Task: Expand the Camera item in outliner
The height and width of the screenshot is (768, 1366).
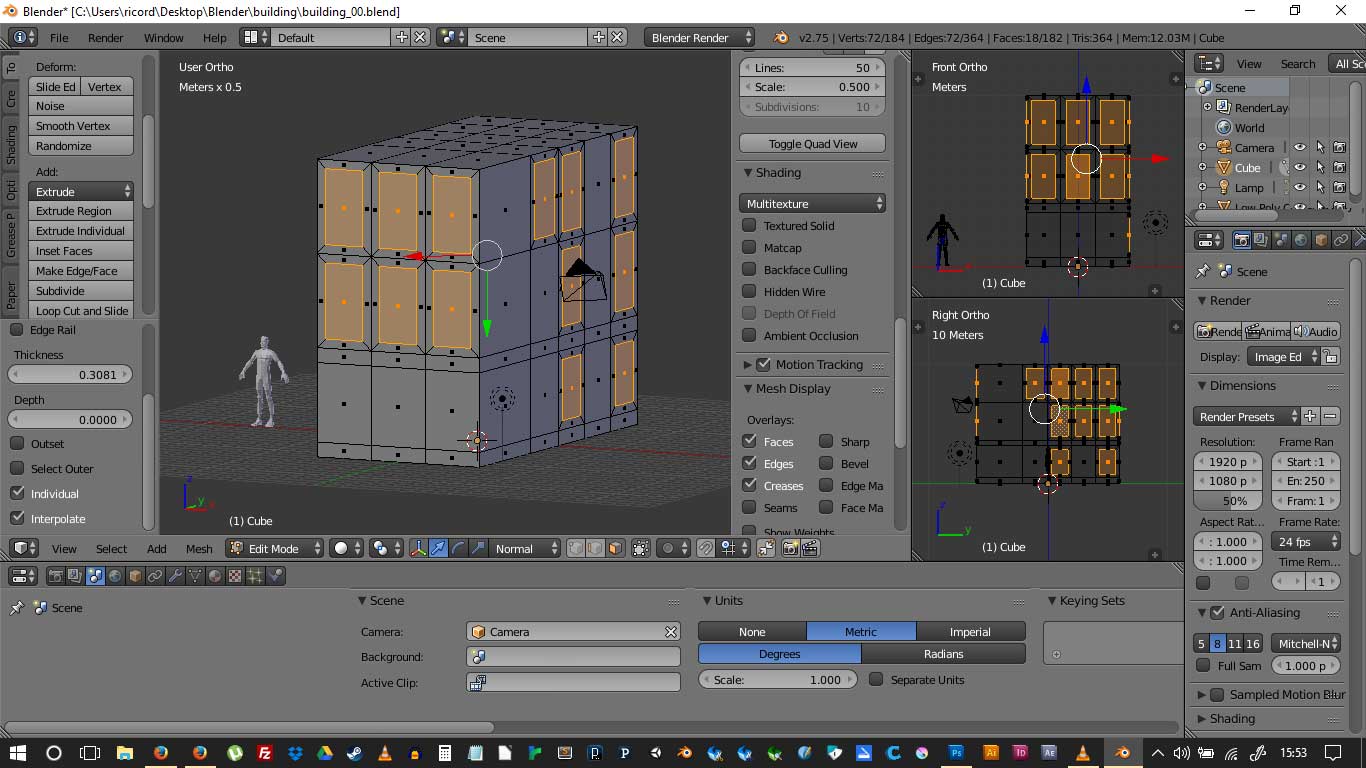Action: [x=1203, y=147]
